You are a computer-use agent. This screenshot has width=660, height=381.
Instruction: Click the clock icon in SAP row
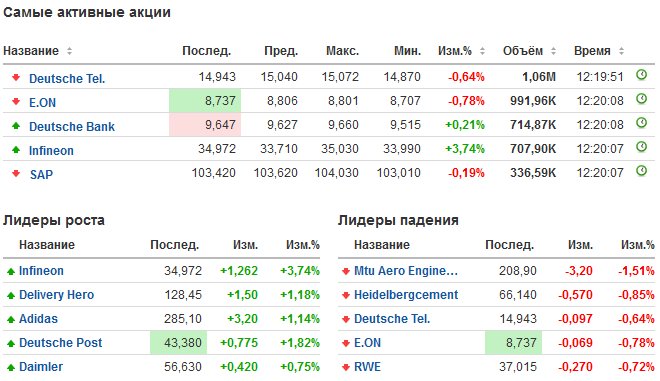click(x=641, y=171)
